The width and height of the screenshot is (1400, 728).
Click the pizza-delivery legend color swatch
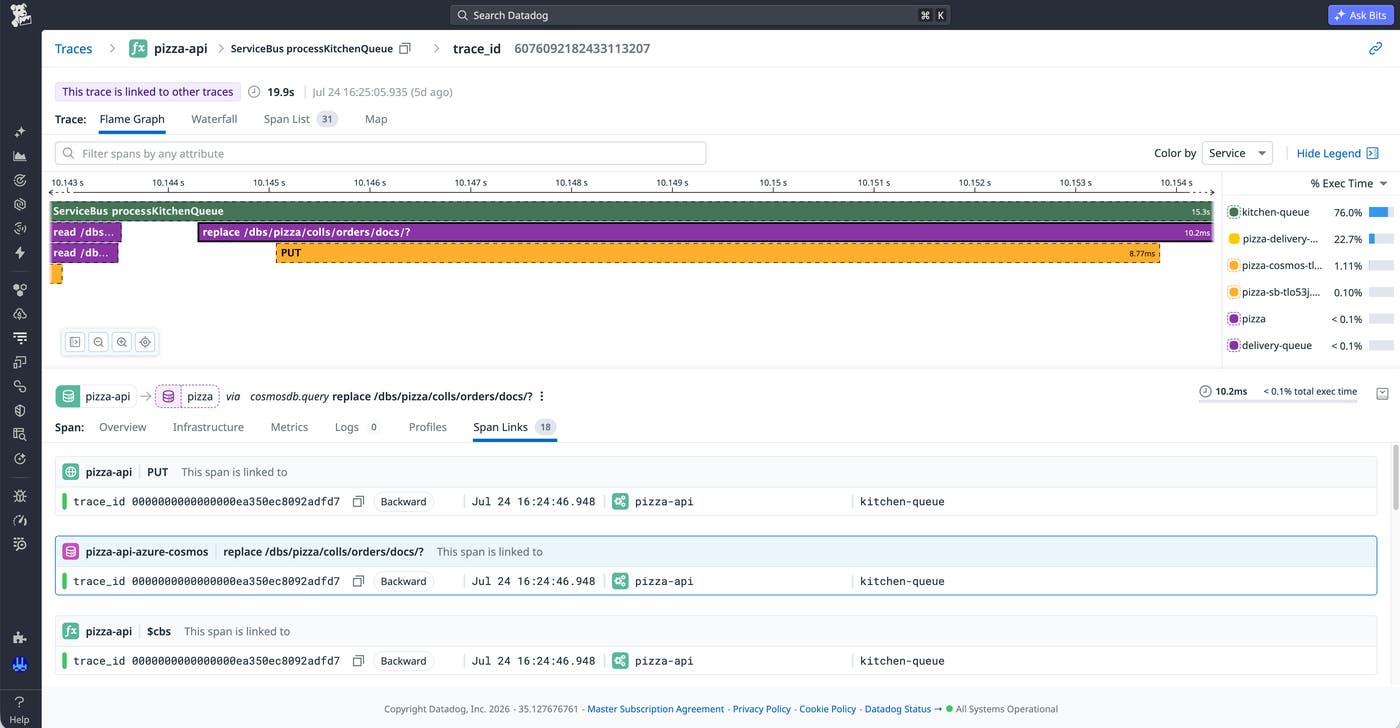click(1234, 239)
